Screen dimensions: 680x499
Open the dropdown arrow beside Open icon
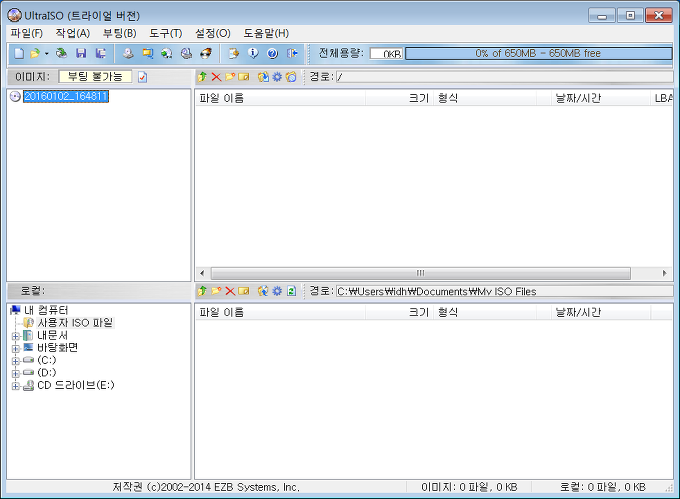pyautogui.click(x=46, y=54)
